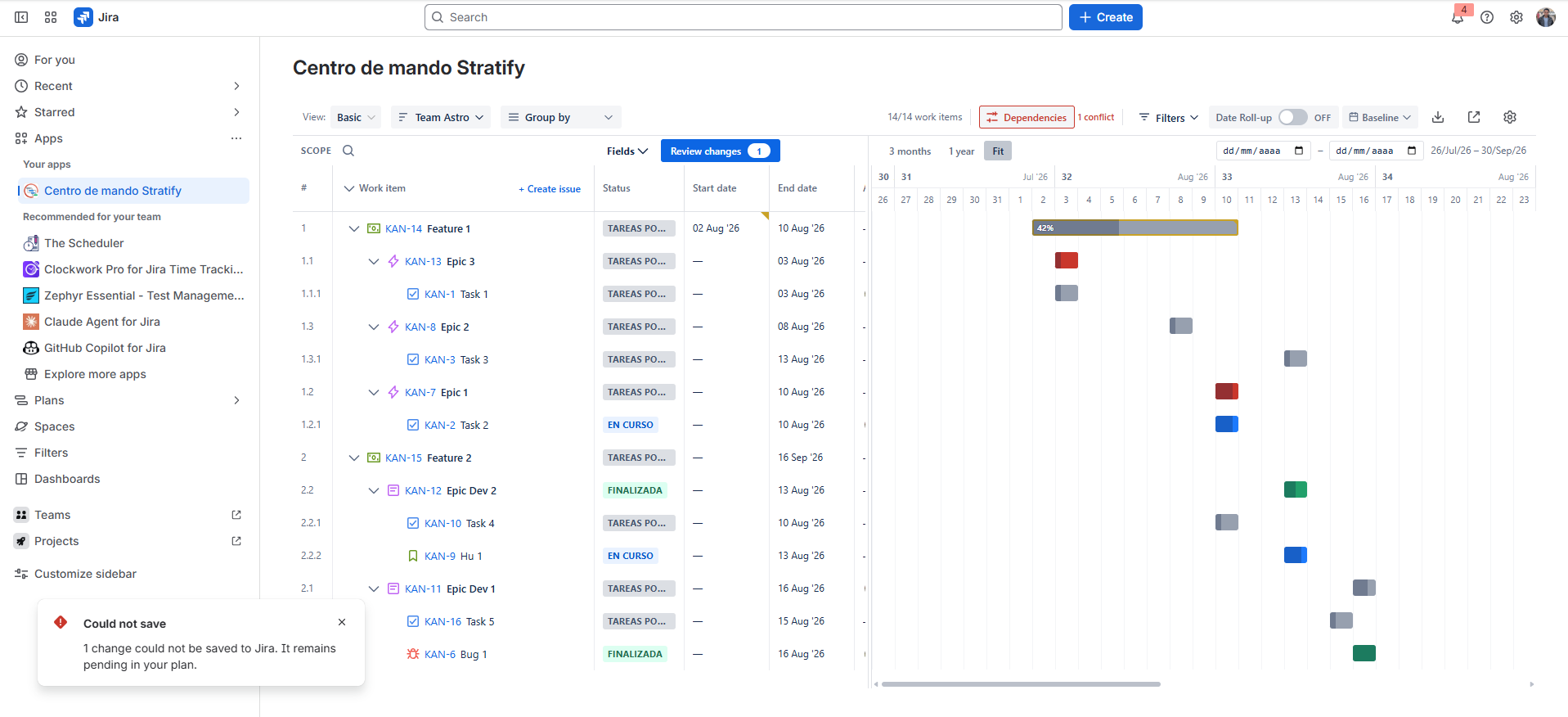Open the View Basic dropdown
This screenshot has width=1568, height=717.
356,117
